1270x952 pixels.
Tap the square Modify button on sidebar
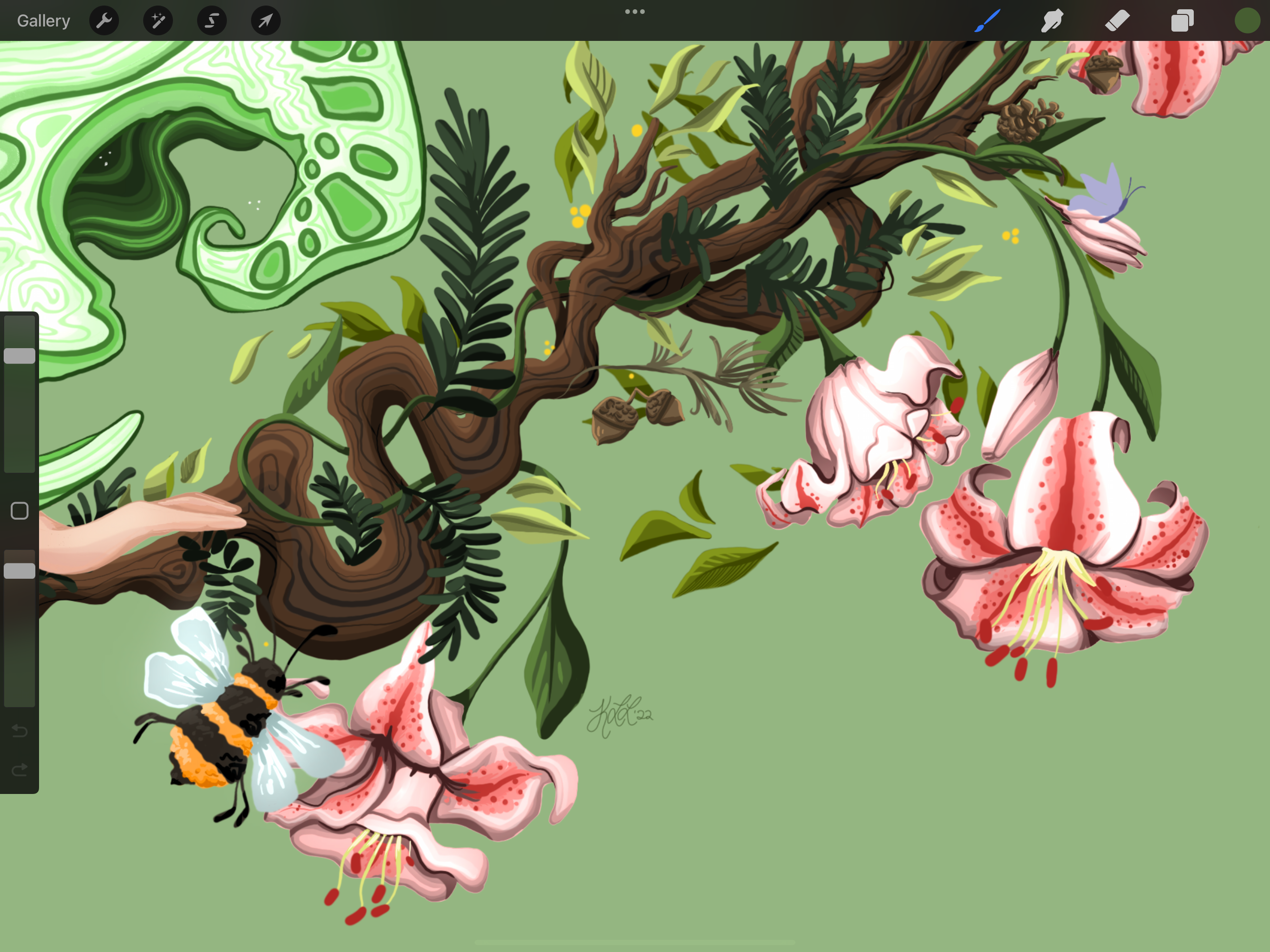point(19,511)
